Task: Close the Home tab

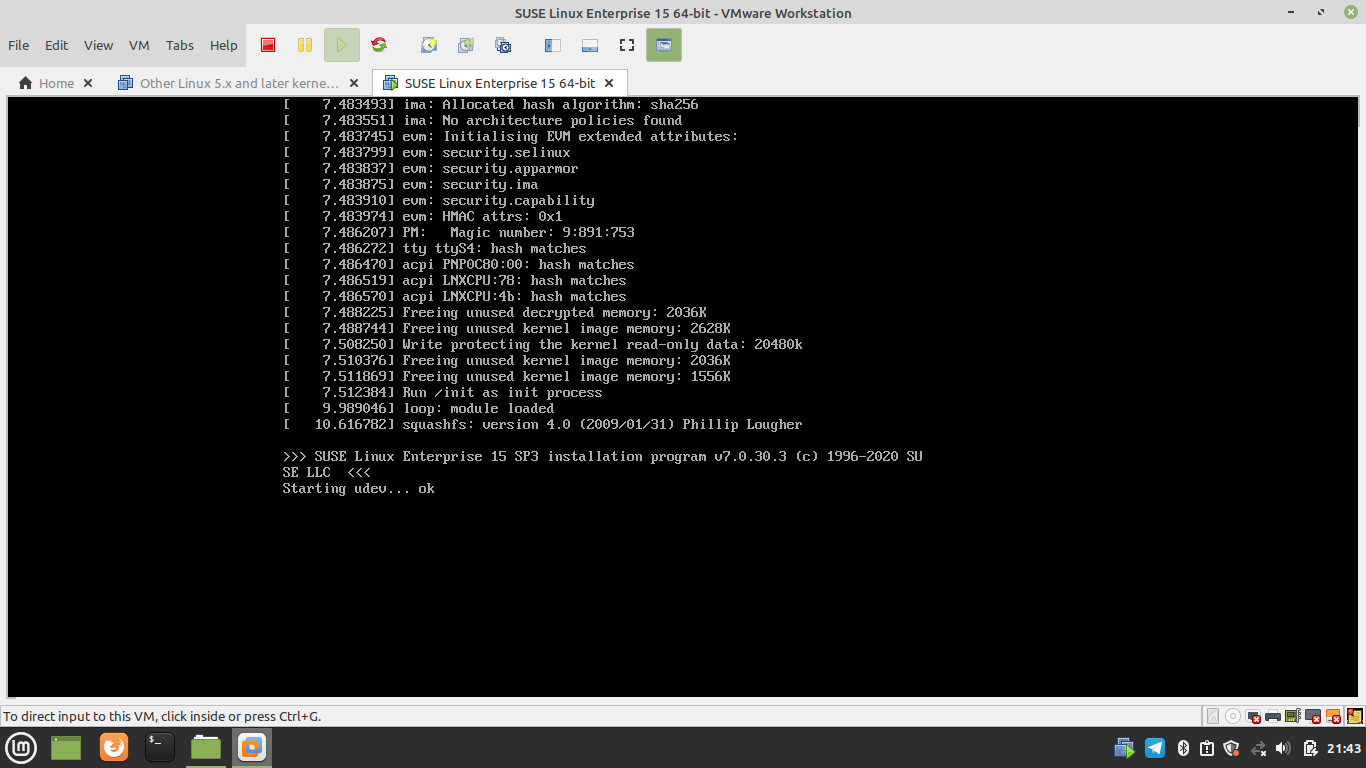Action: click(x=88, y=83)
